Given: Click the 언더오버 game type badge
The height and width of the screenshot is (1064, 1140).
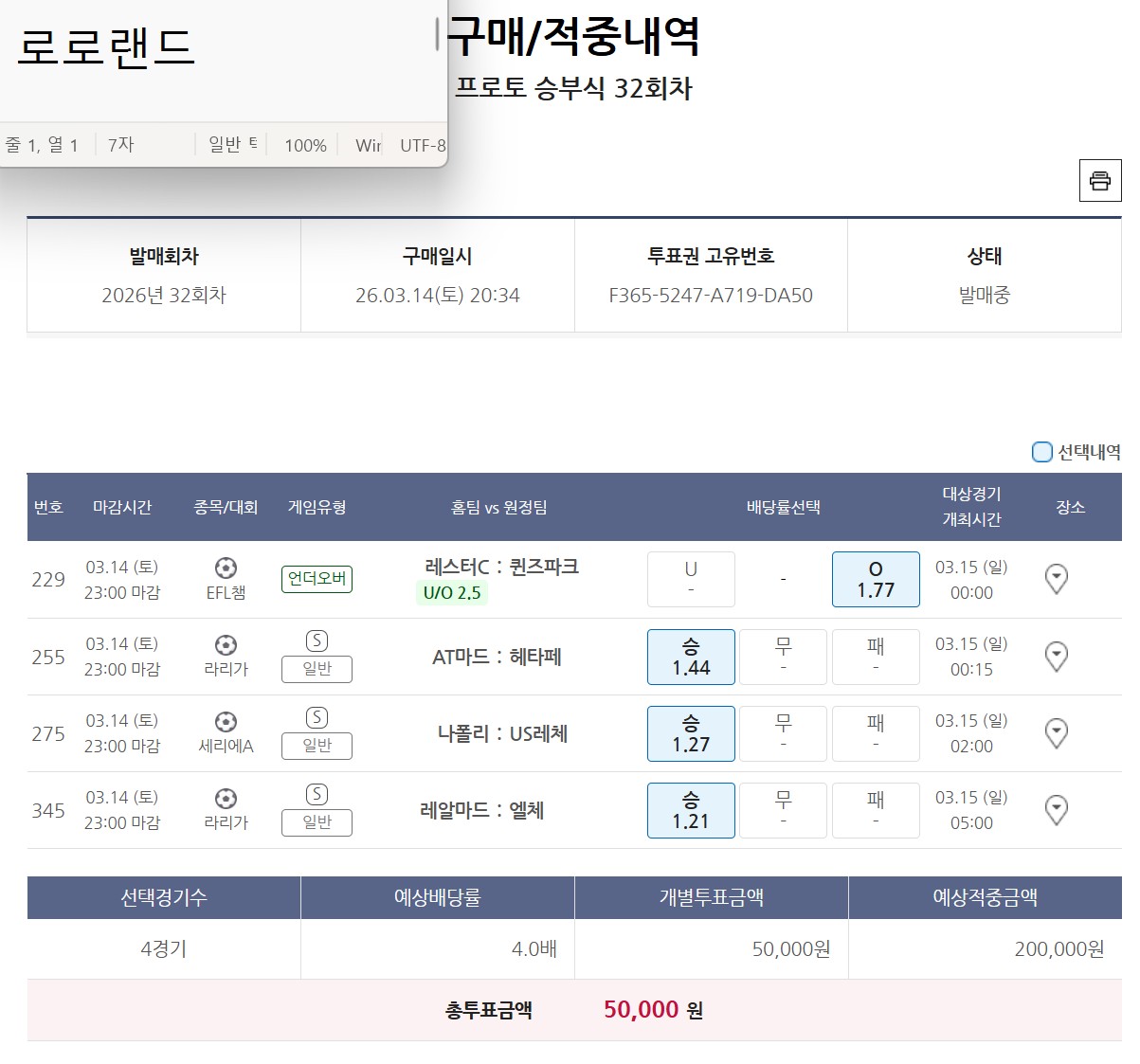Looking at the screenshot, I should [x=317, y=579].
